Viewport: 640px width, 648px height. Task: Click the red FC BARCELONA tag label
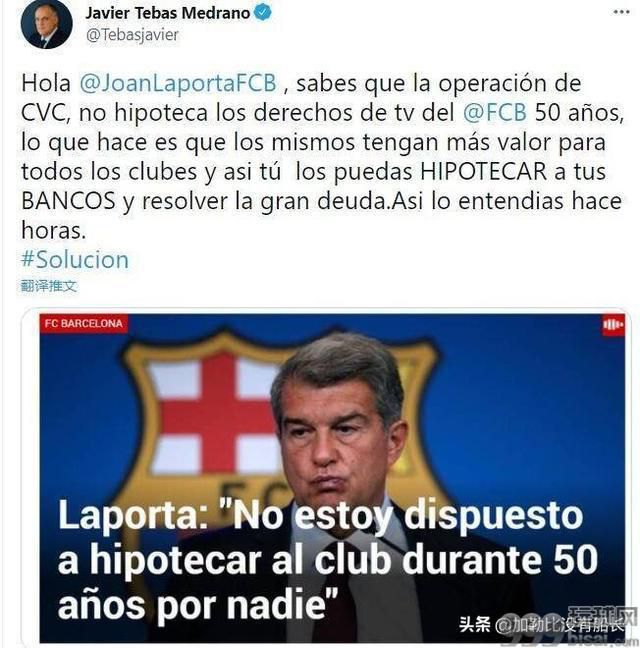point(83,324)
